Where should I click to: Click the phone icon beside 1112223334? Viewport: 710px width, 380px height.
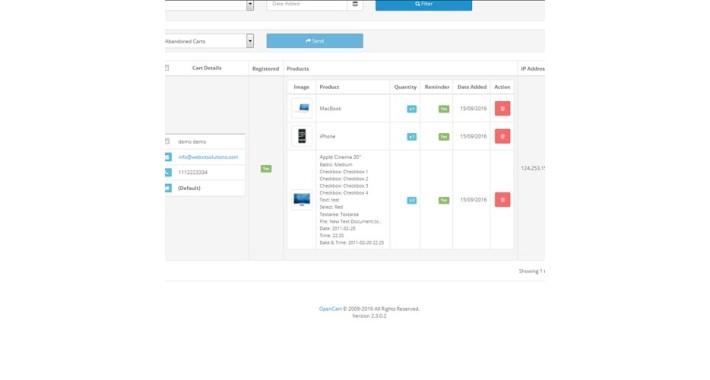168,173
